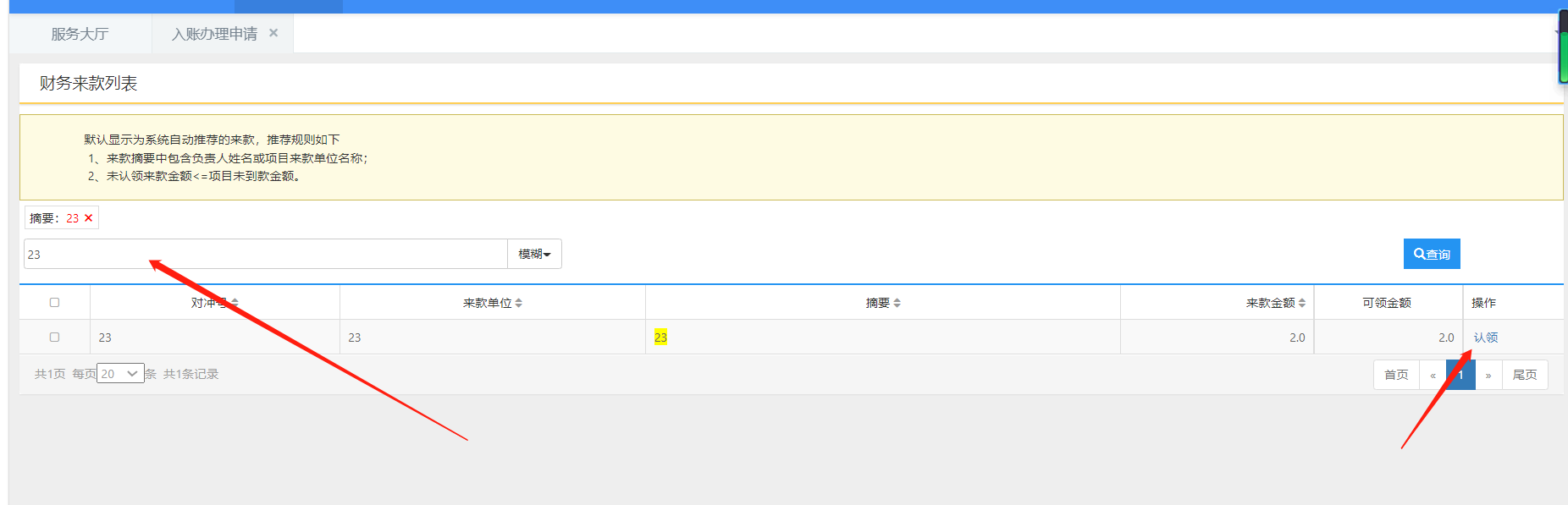Select page 1 in the pagination
The height and width of the screenshot is (505, 1568).
coord(1460,375)
